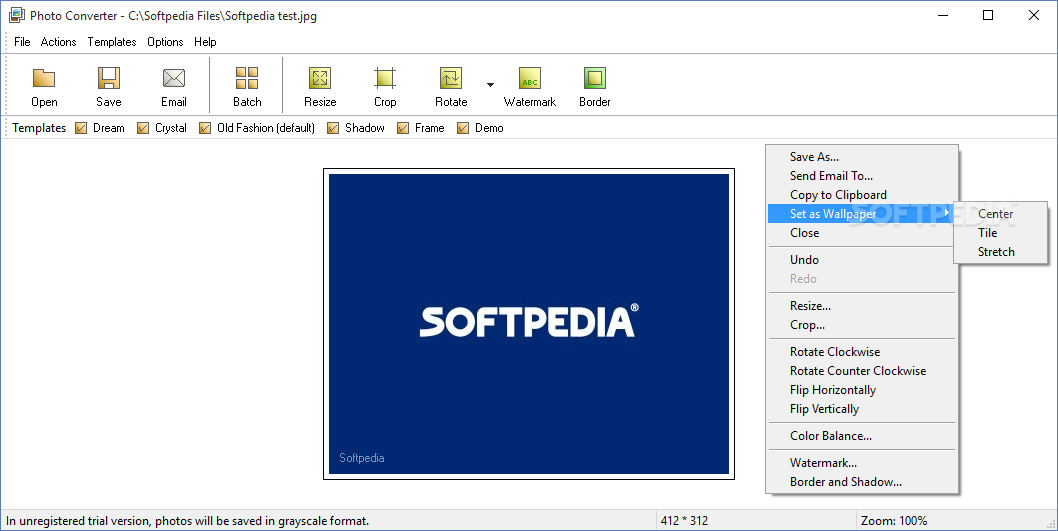
Task: Open the Help menu
Action: (205, 42)
